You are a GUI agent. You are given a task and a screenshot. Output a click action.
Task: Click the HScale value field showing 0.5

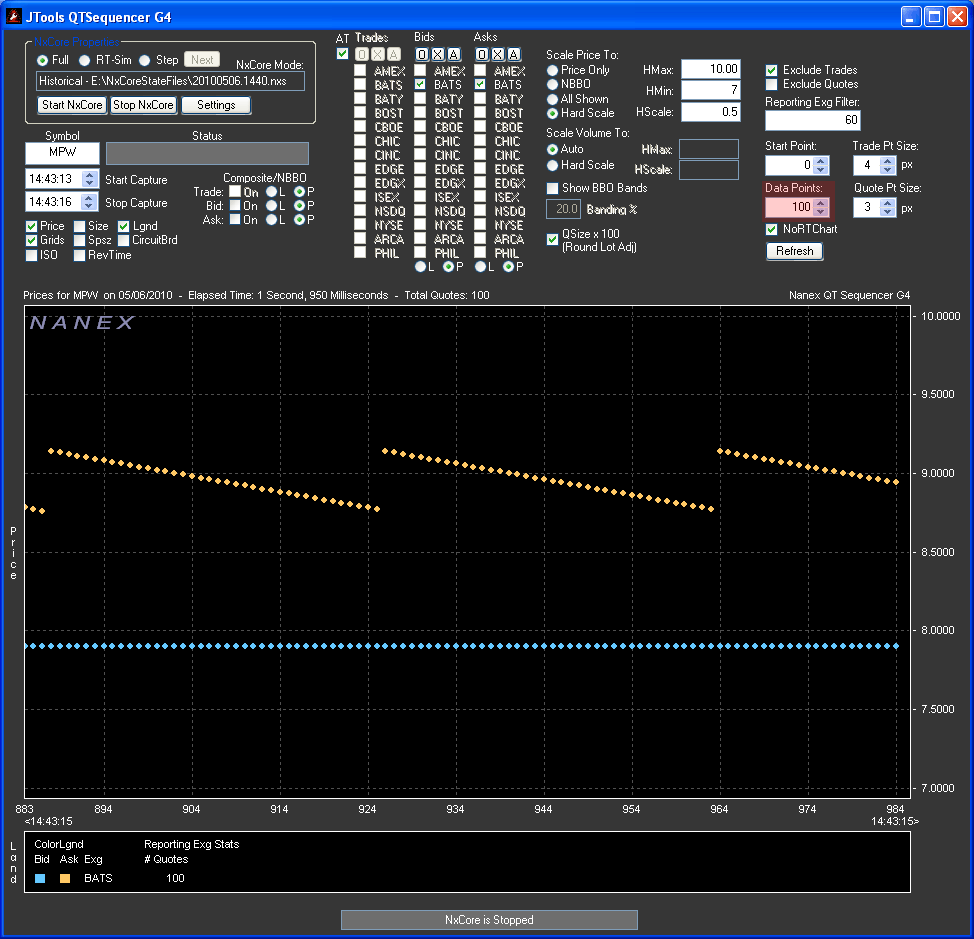(x=711, y=112)
